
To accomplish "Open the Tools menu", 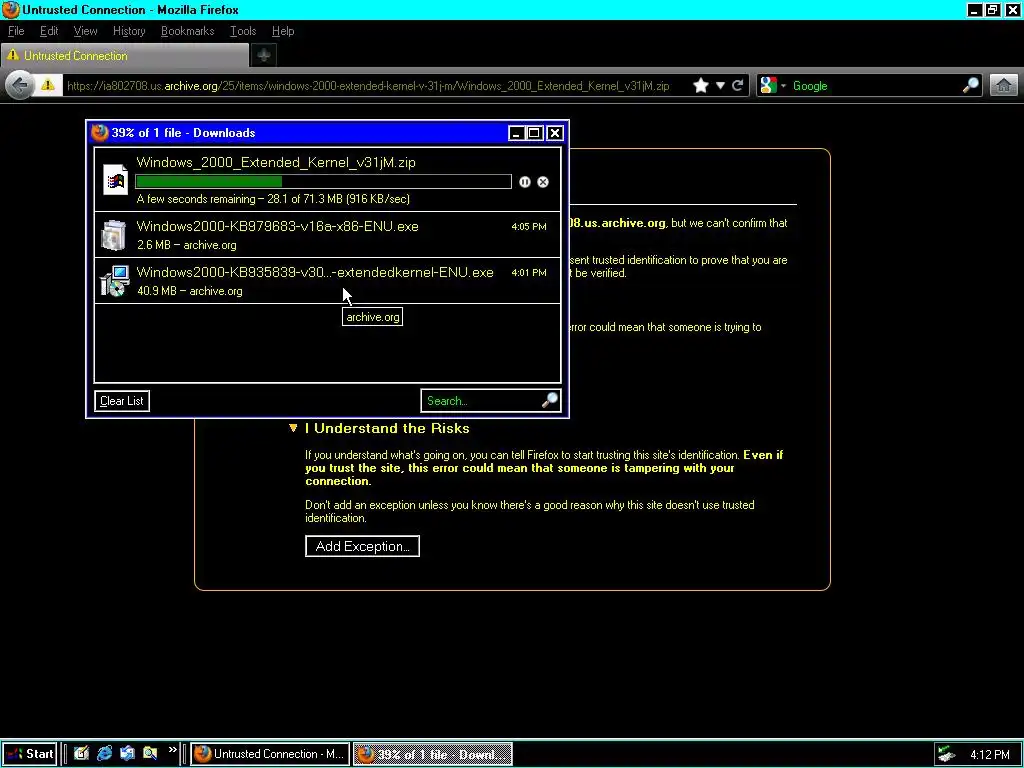I will tap(243, 31).
